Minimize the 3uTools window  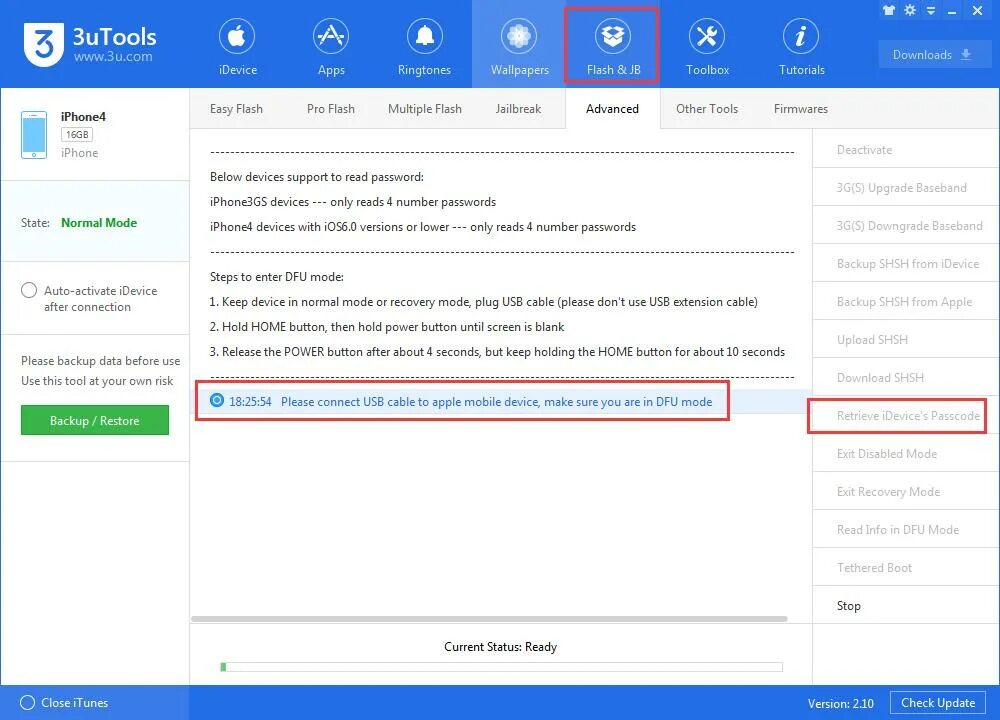point(952,11)
